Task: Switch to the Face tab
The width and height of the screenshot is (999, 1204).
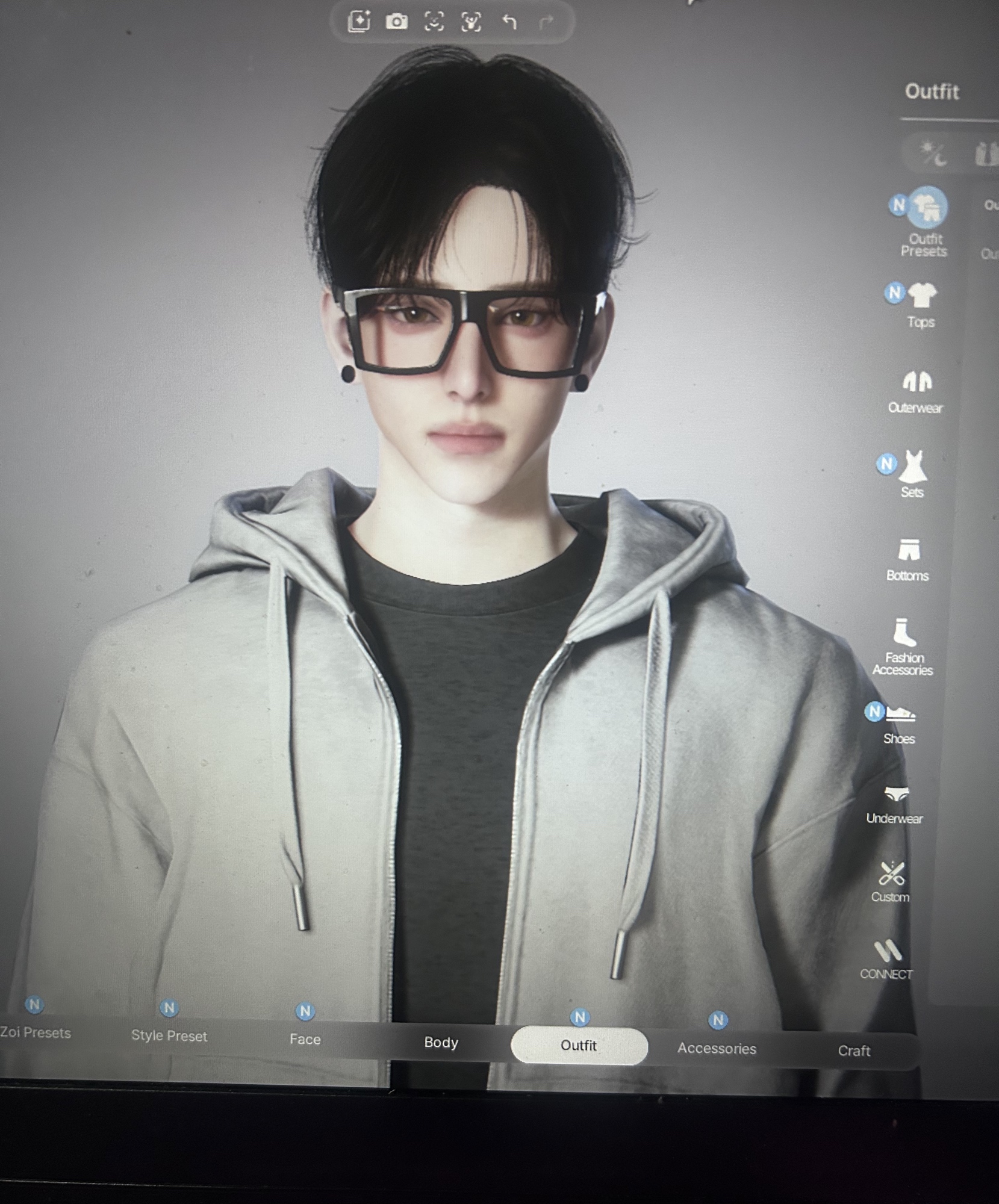Action: [305, 1039]
